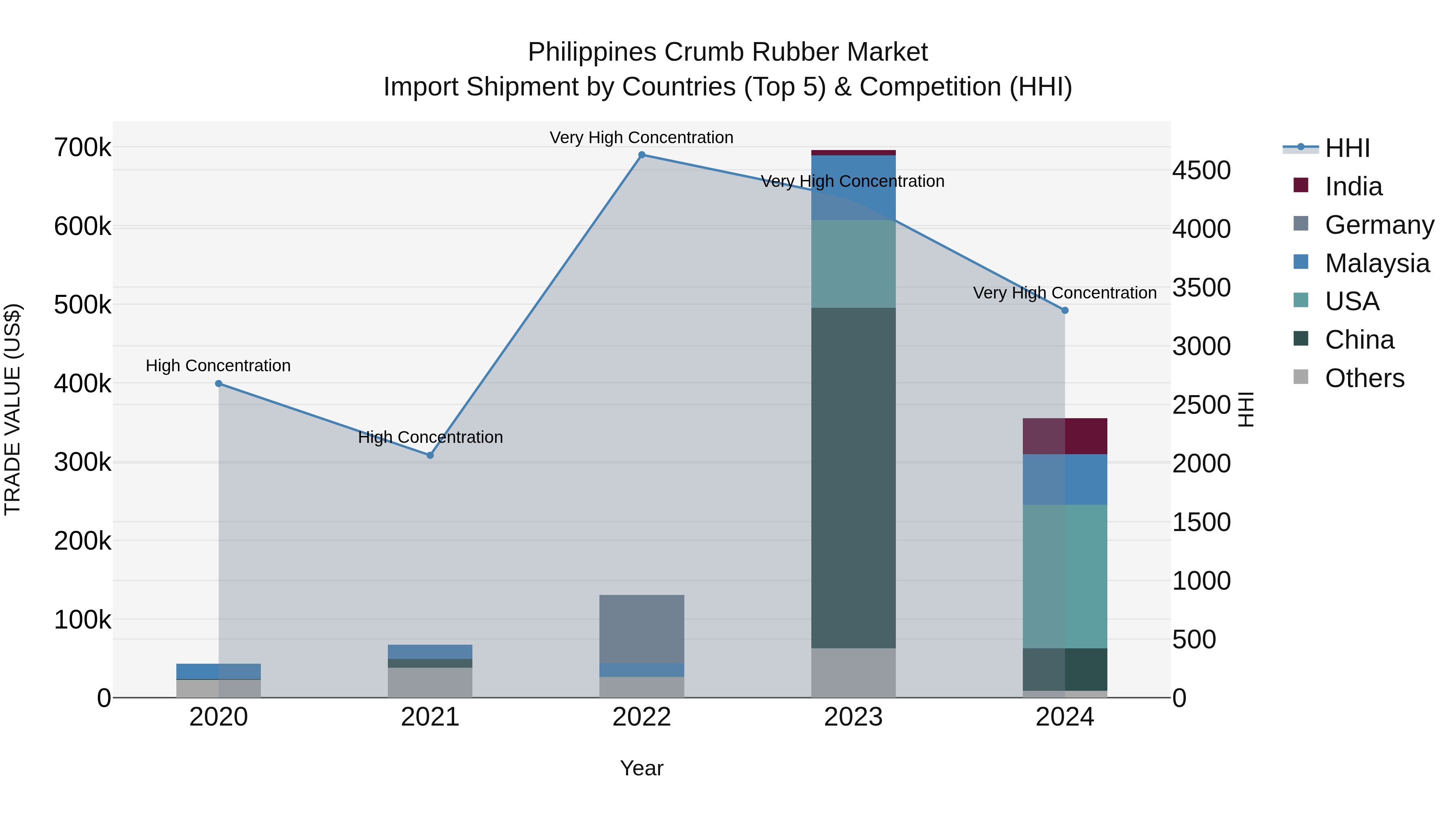1456x819 pixels.
Task: Click 700k tick on left axis
Action: point(83,148)
